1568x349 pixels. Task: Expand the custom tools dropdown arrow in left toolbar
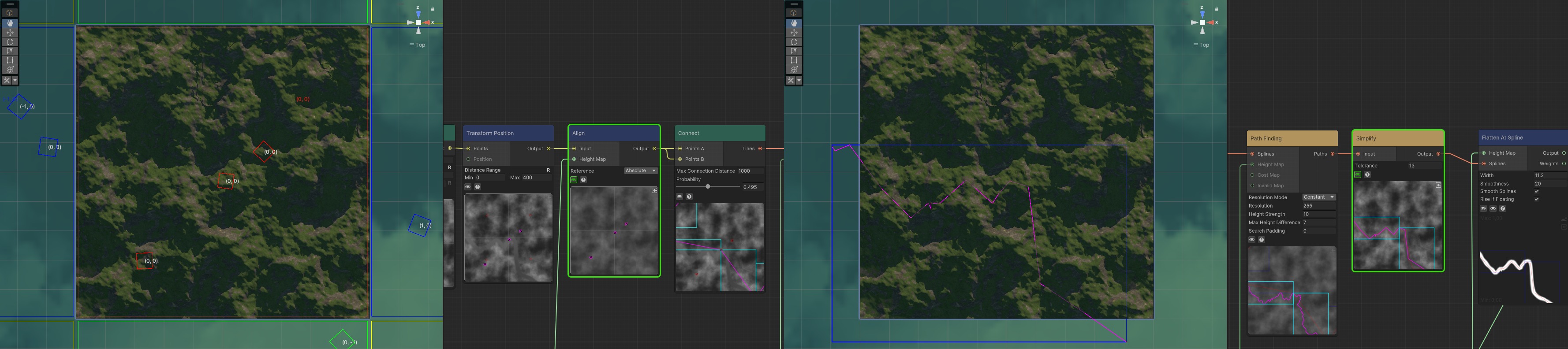[15, 80]
